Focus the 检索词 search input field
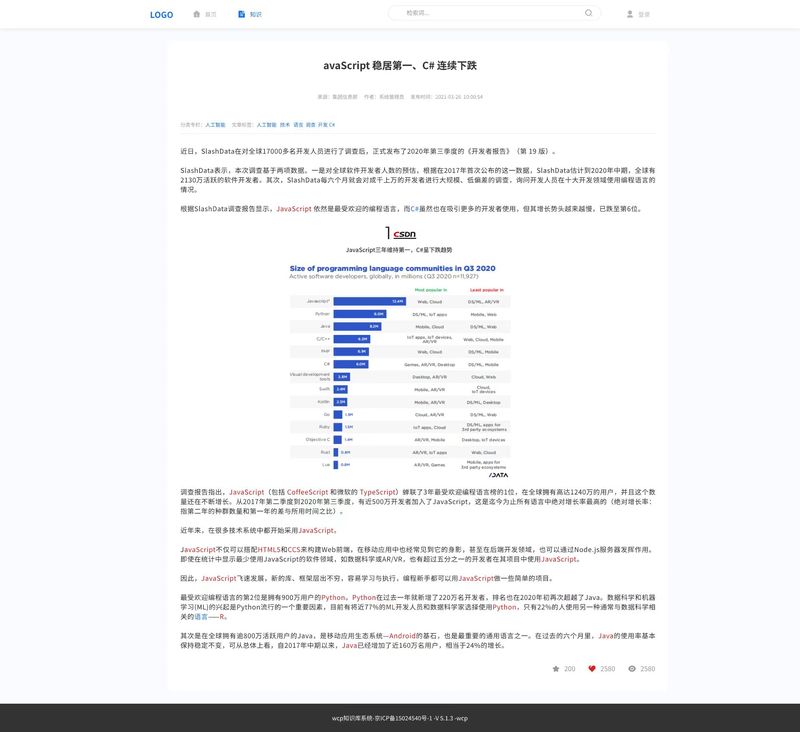This screenshot has height=732, width=800. (494, 13)
